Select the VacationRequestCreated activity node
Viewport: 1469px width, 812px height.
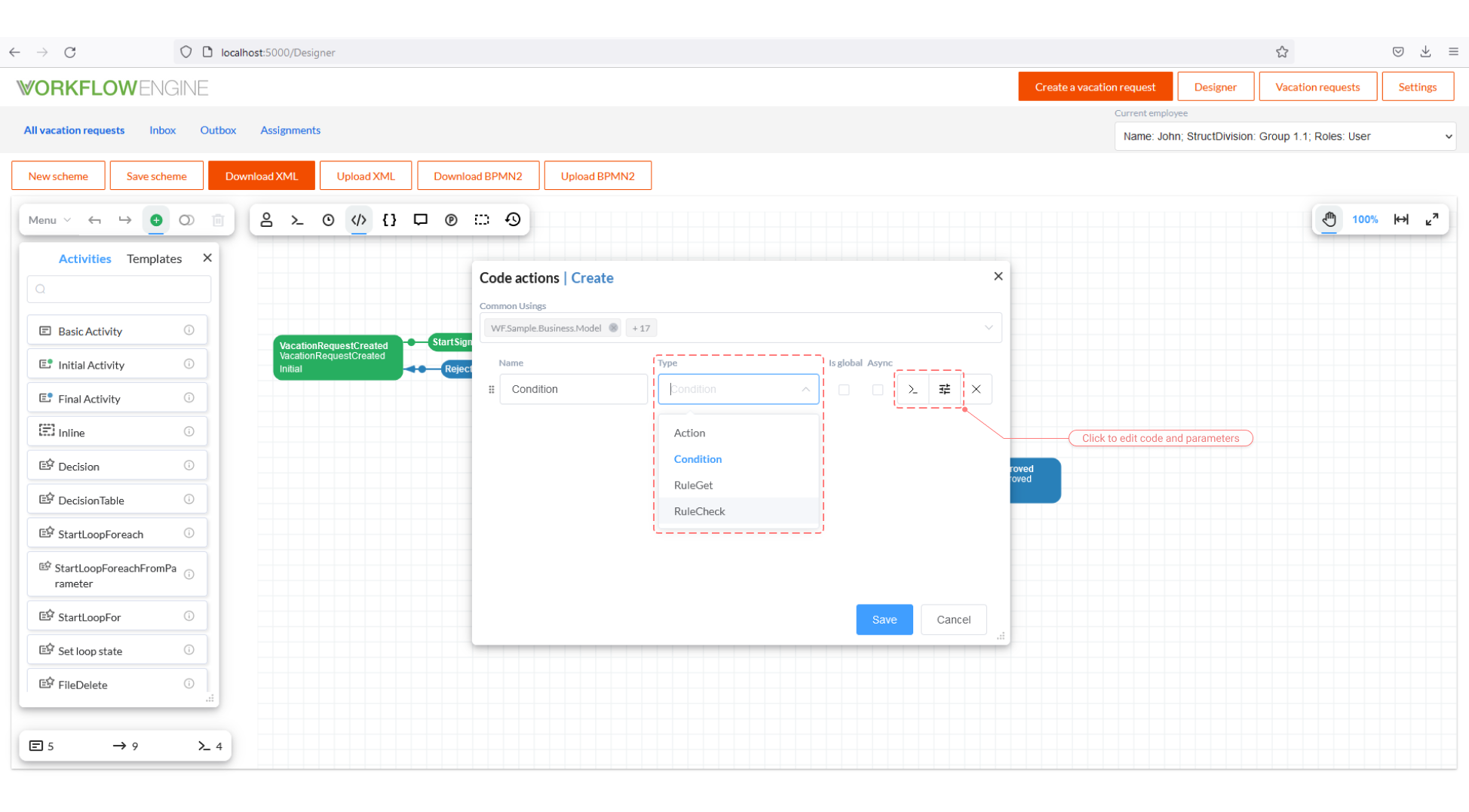pos(337,357)
